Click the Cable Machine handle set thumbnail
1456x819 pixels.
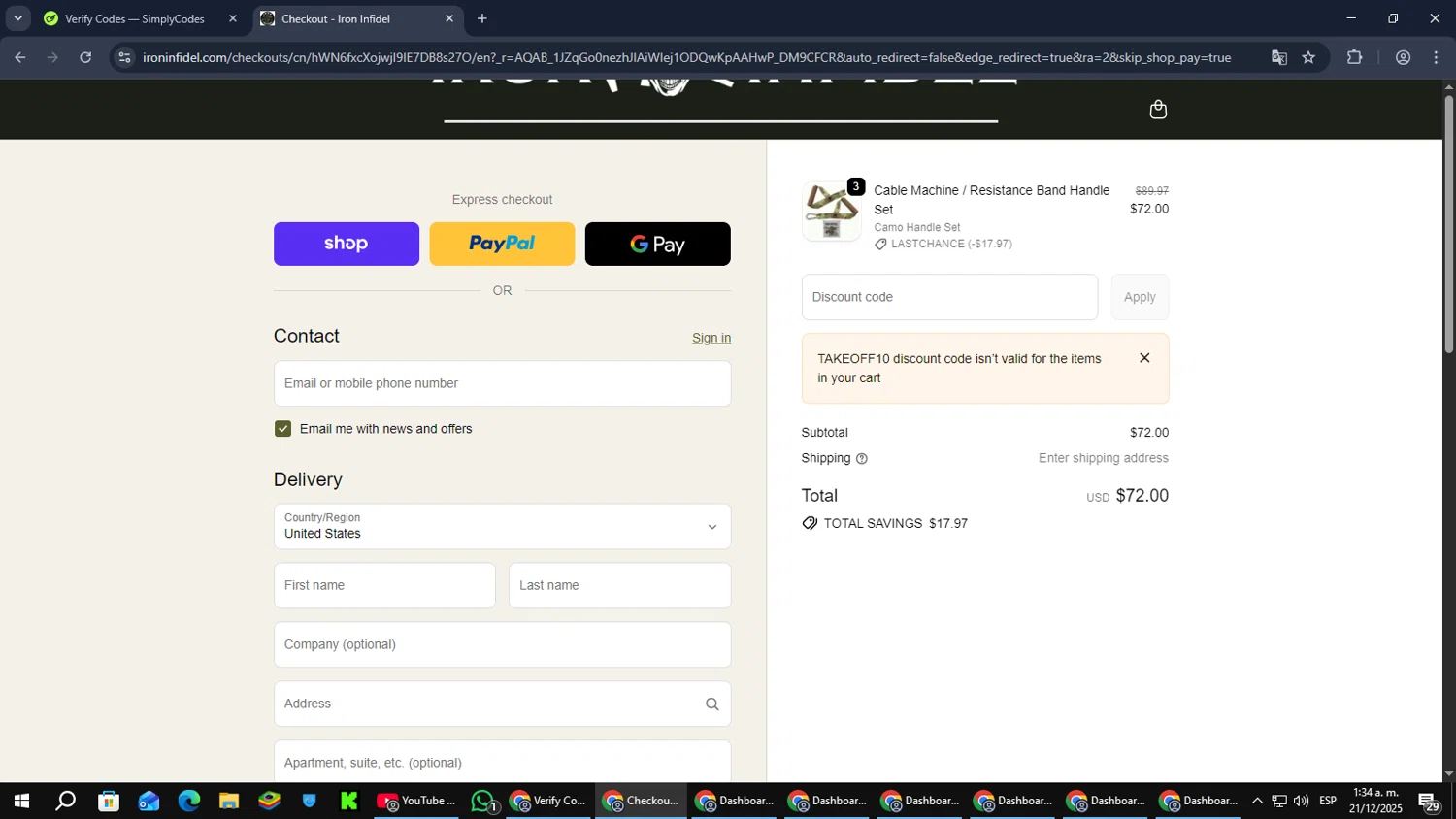831,211
